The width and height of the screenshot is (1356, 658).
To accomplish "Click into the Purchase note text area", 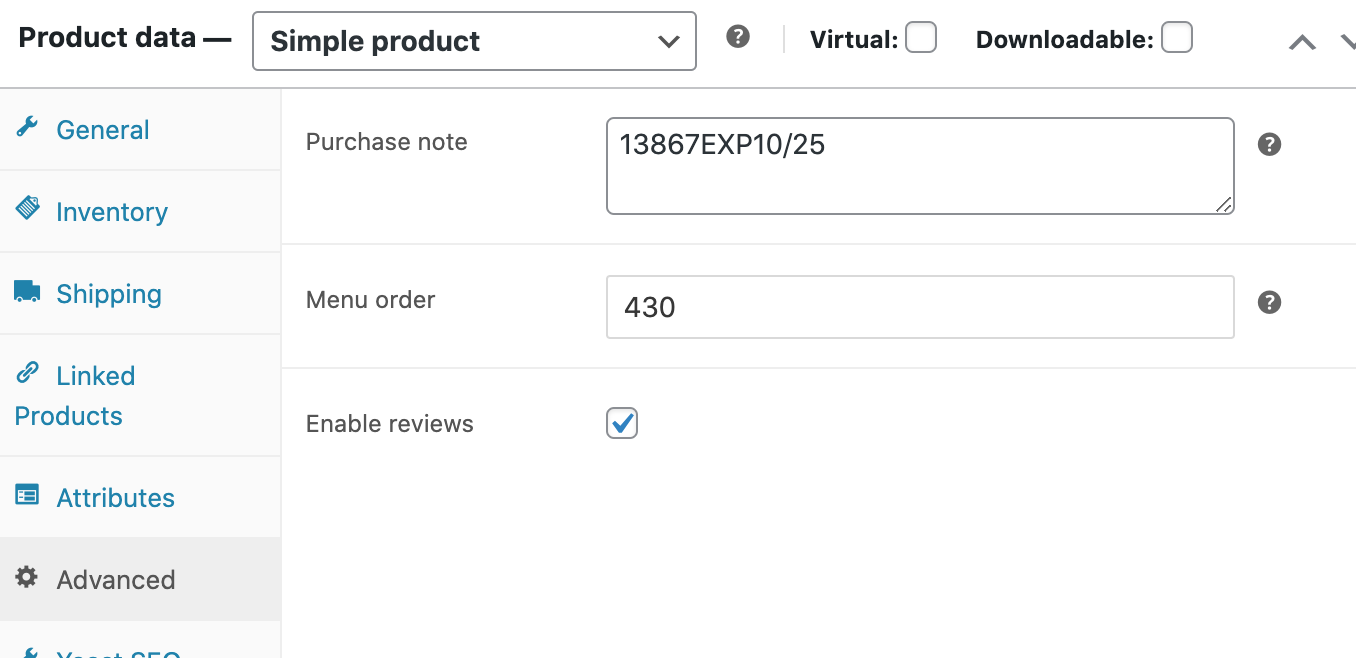I will tap(920, 166).
